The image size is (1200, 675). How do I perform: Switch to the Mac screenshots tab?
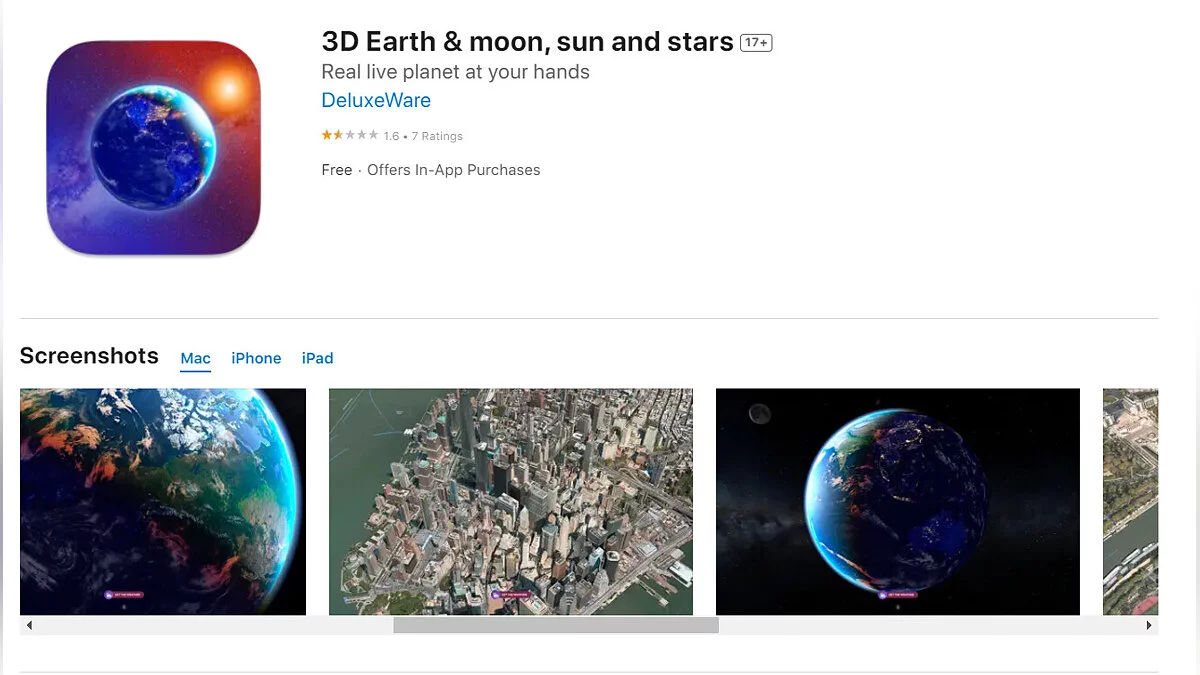(196, 358)
